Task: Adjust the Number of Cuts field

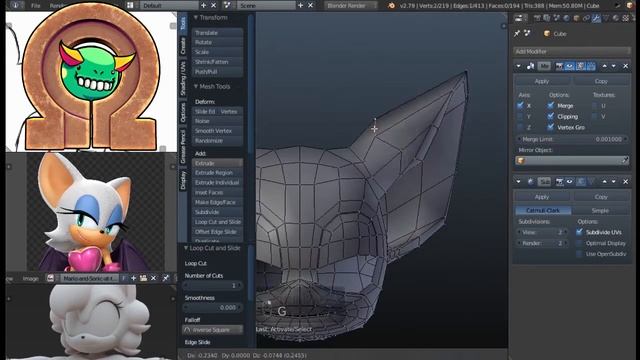Action: (x=212, y=286)
